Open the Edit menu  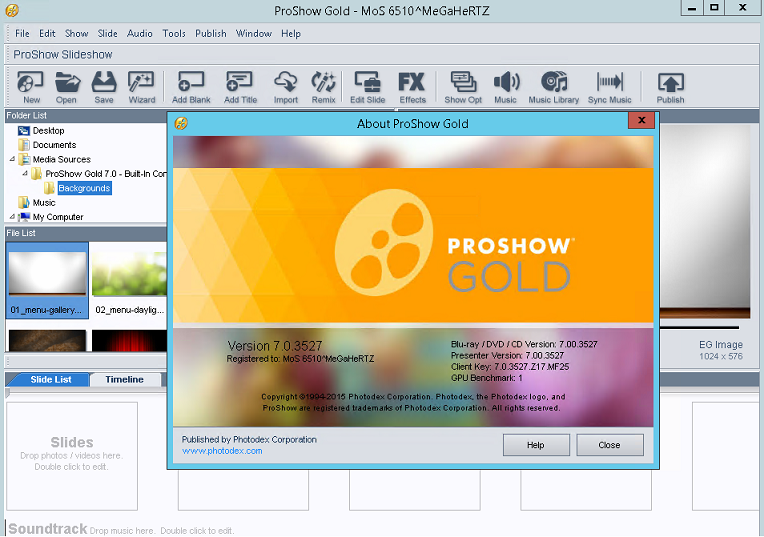click(x=47, y=34)
